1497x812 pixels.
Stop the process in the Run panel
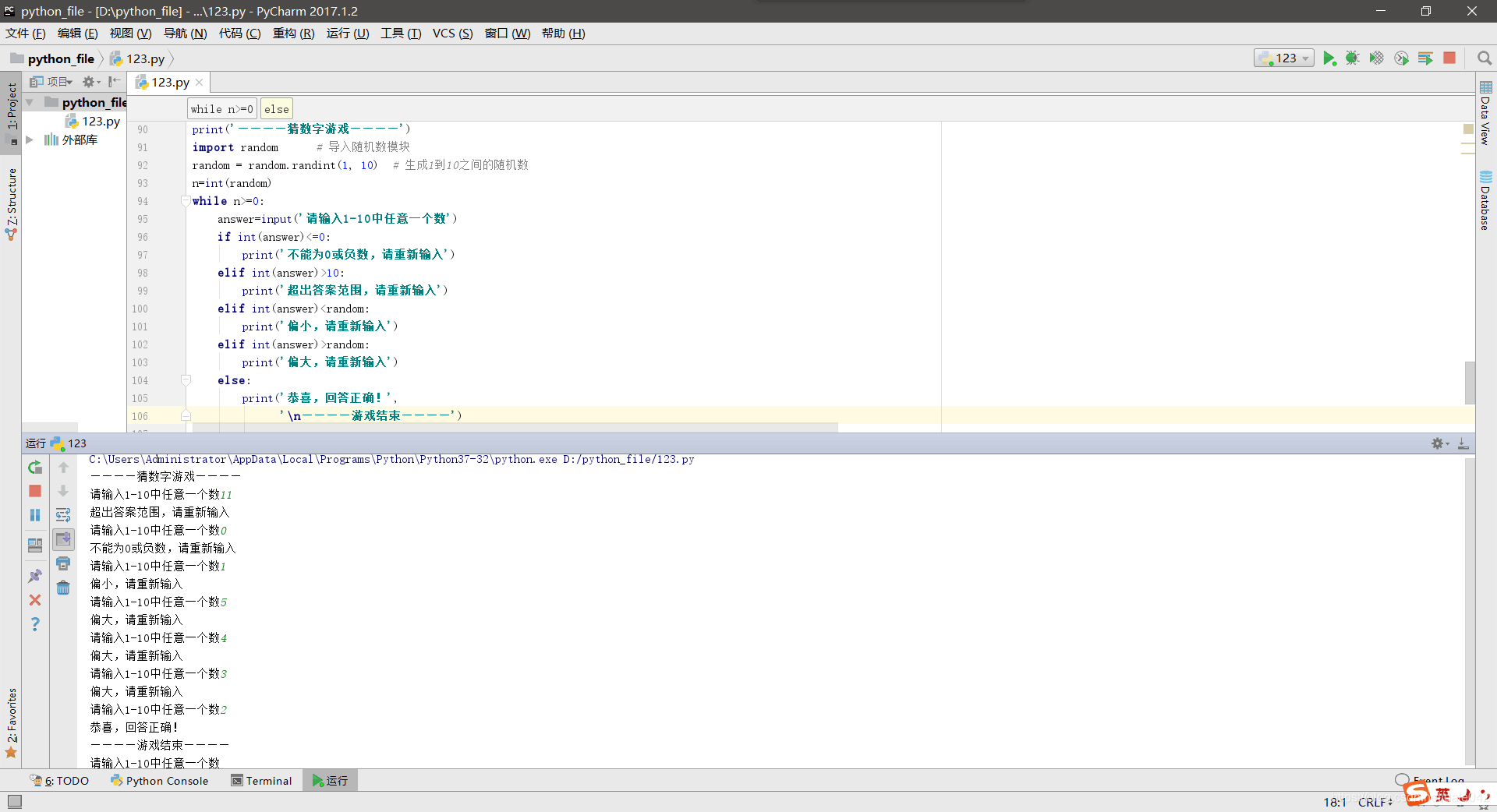click(x=35, y=491)
